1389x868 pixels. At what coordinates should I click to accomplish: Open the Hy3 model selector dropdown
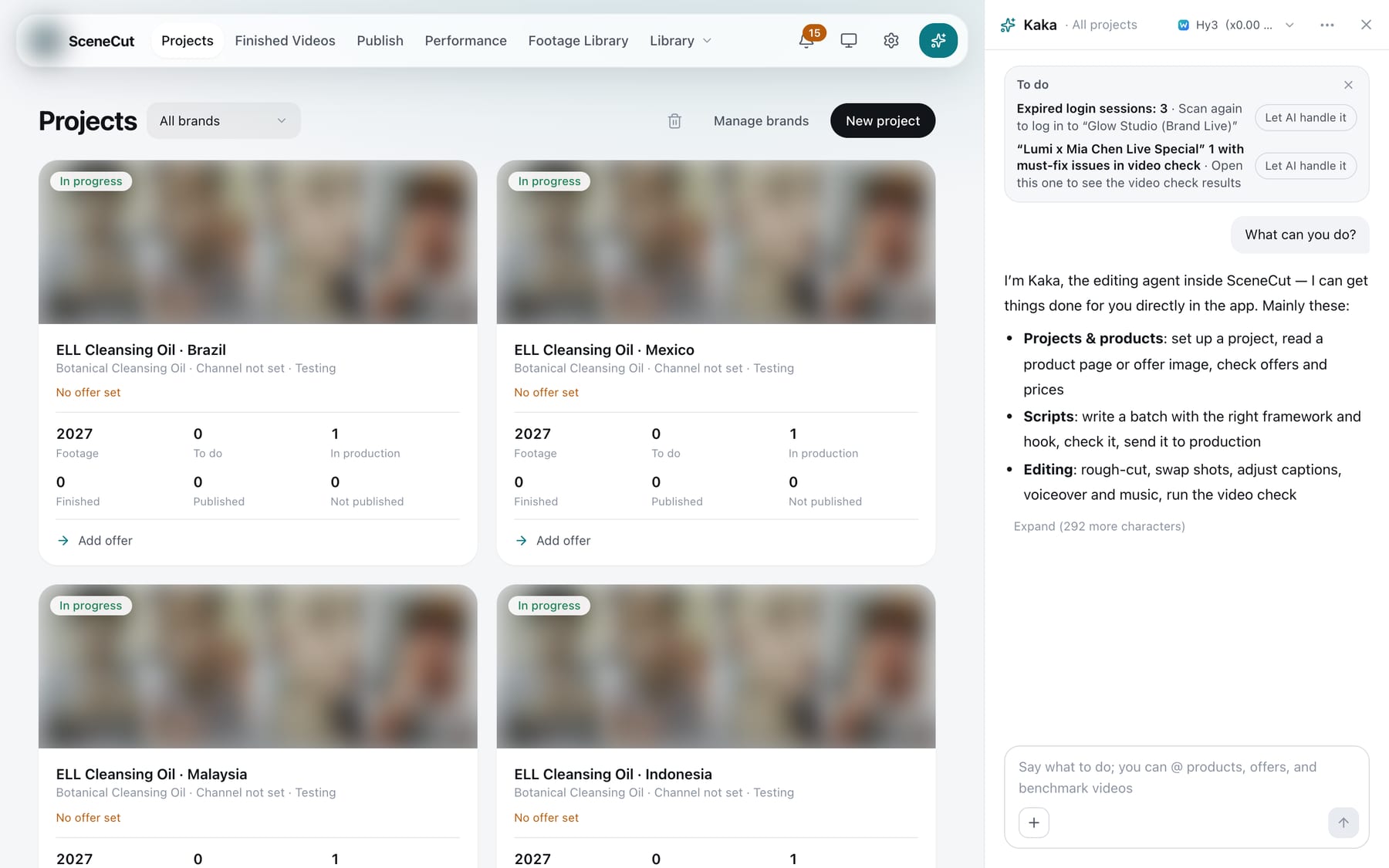pos(1235,25)
